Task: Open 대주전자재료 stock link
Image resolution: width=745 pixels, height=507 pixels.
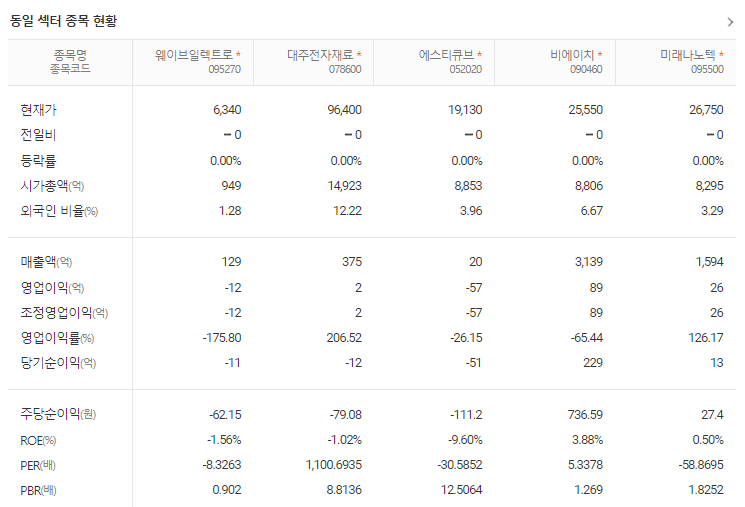Action: (320, 55)
